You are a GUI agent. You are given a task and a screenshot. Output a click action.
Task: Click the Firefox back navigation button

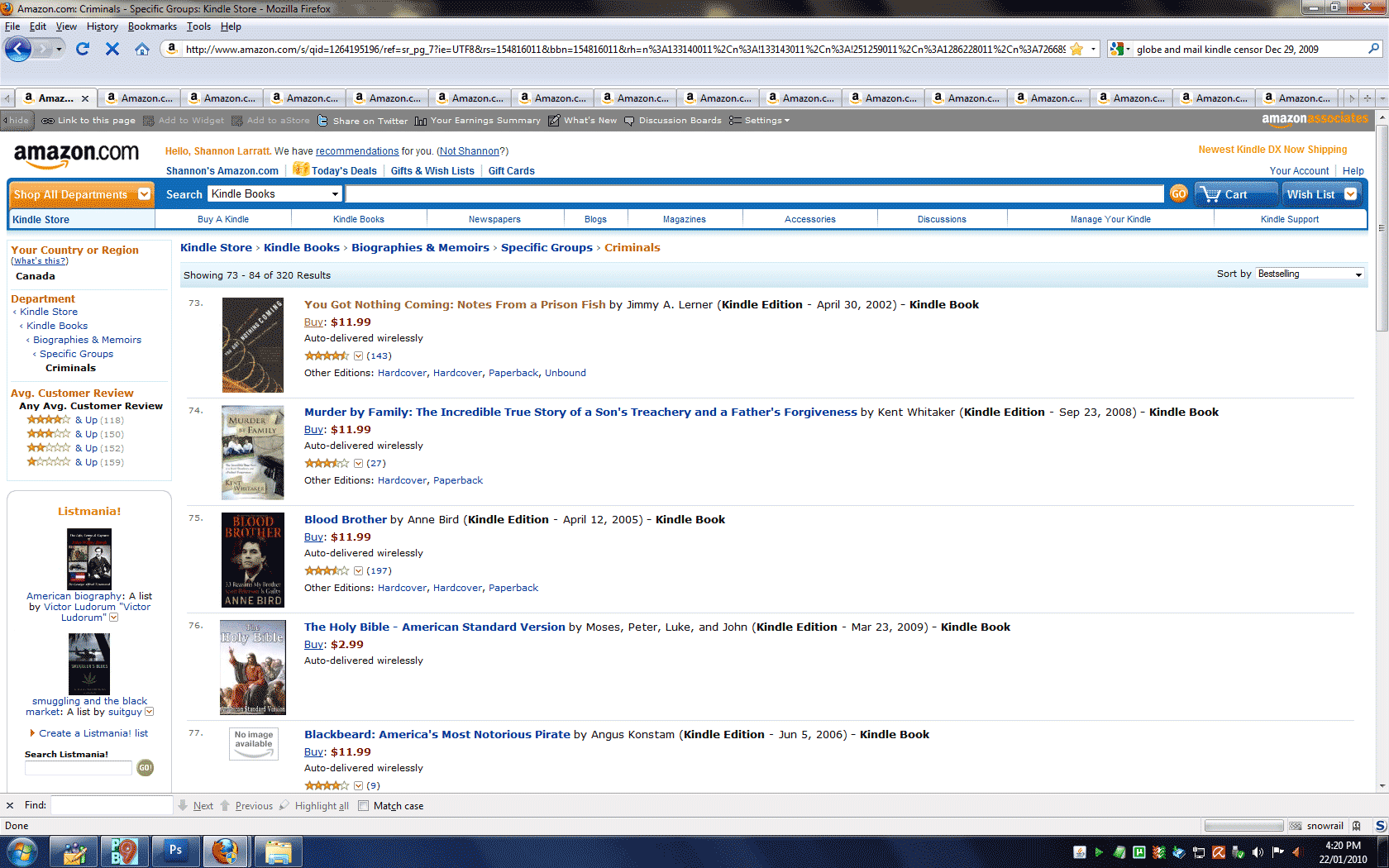click(x=18, y=49)
